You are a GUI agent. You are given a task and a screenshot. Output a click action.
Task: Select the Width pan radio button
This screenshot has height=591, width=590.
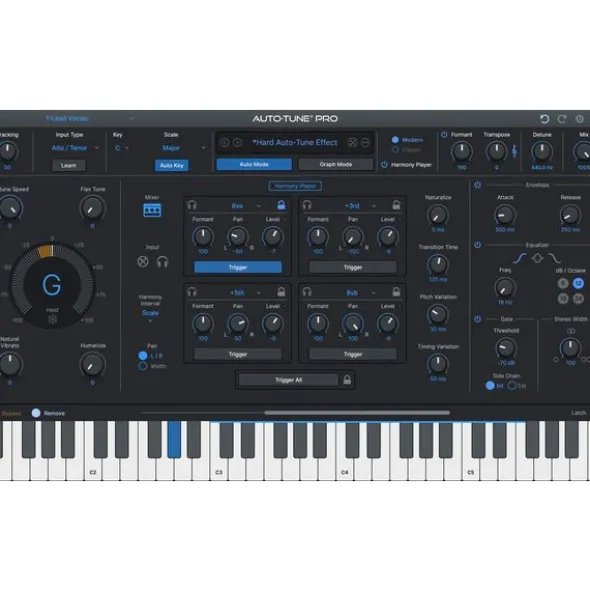point(143,366)
